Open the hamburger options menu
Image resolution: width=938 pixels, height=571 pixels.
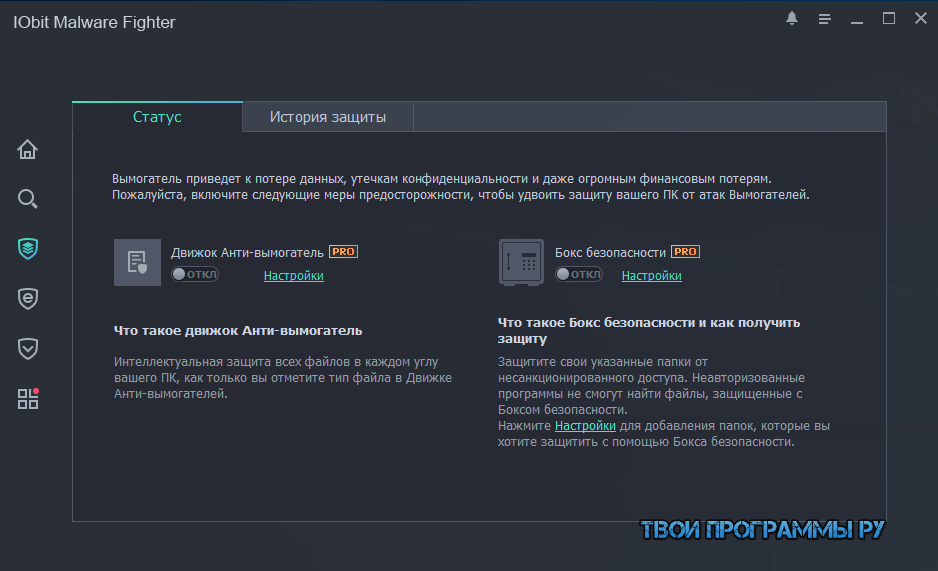click(824, 19)
